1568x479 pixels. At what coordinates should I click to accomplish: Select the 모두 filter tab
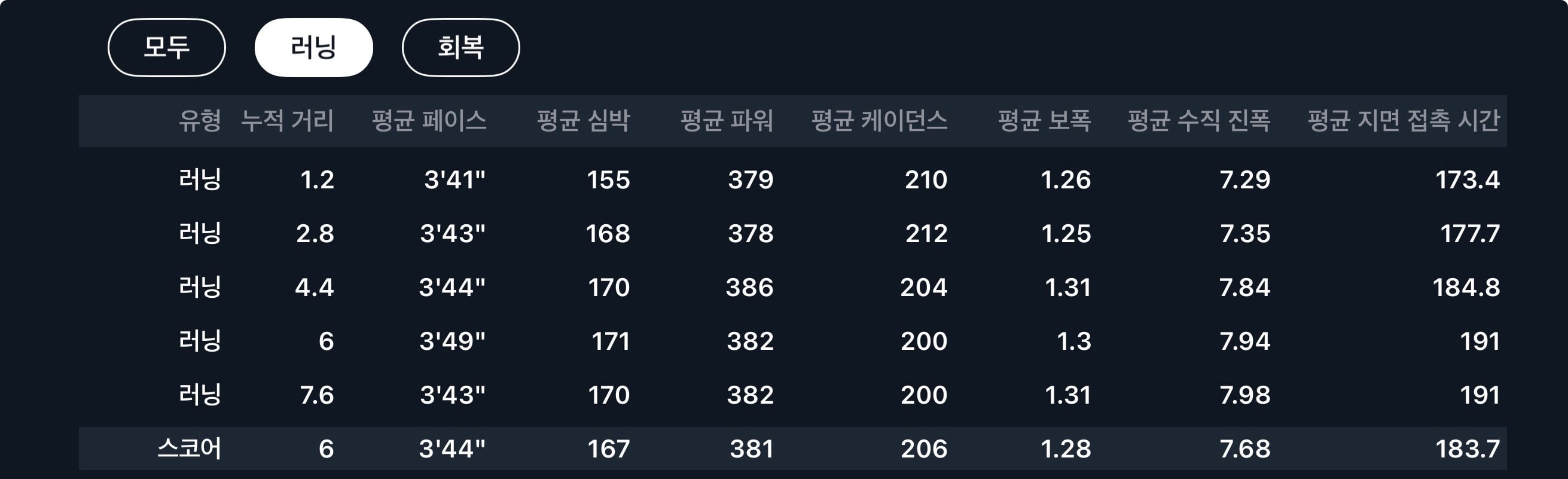pos(166,47)
